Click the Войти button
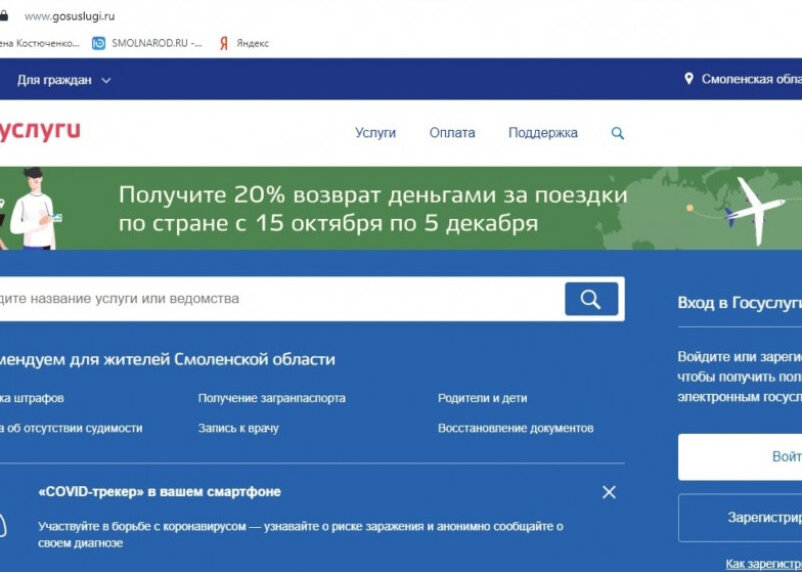This screenshot has height=572, width=802. tap(740, 457)
